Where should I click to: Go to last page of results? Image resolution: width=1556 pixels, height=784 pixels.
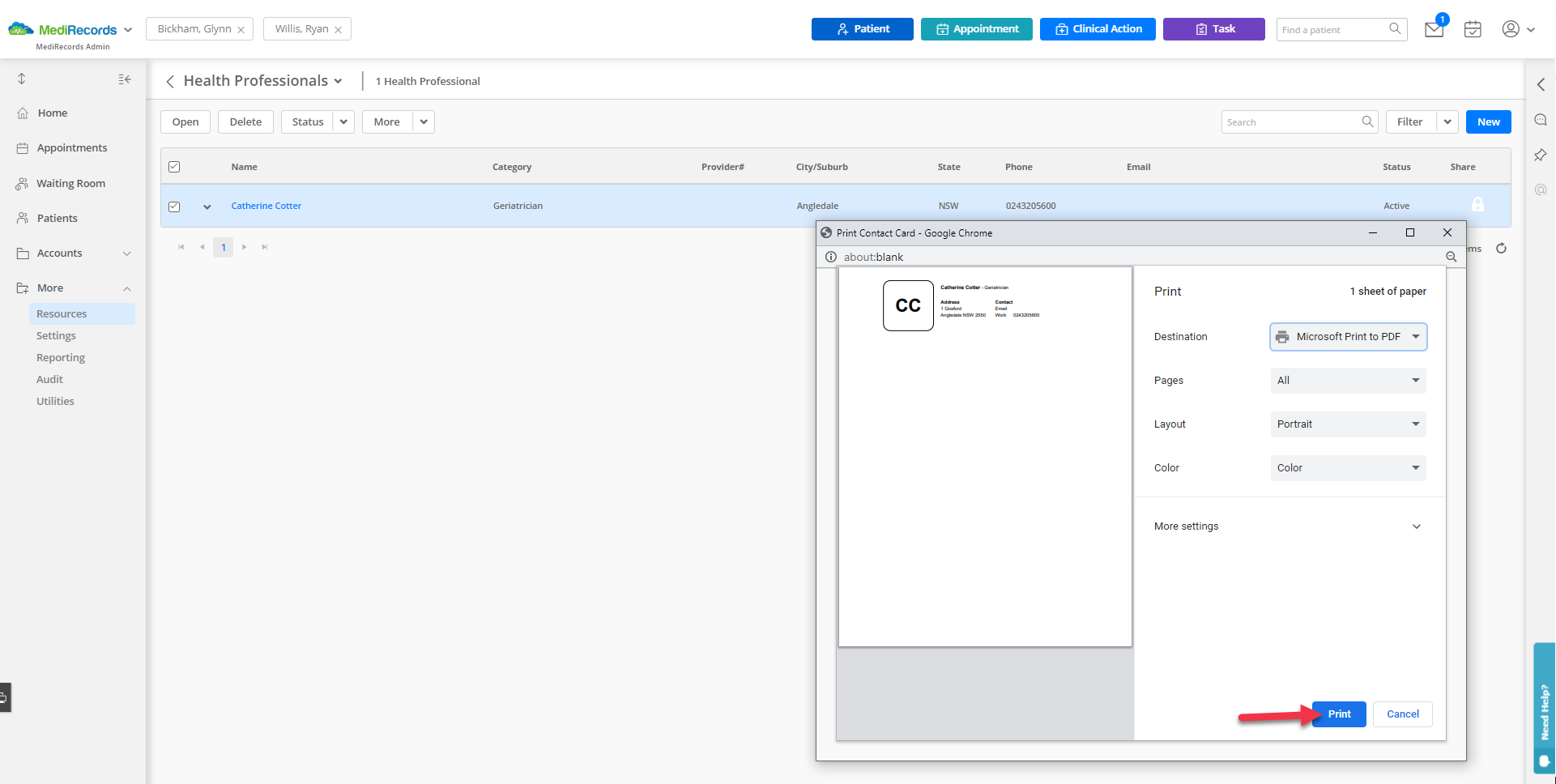[265, 247]
